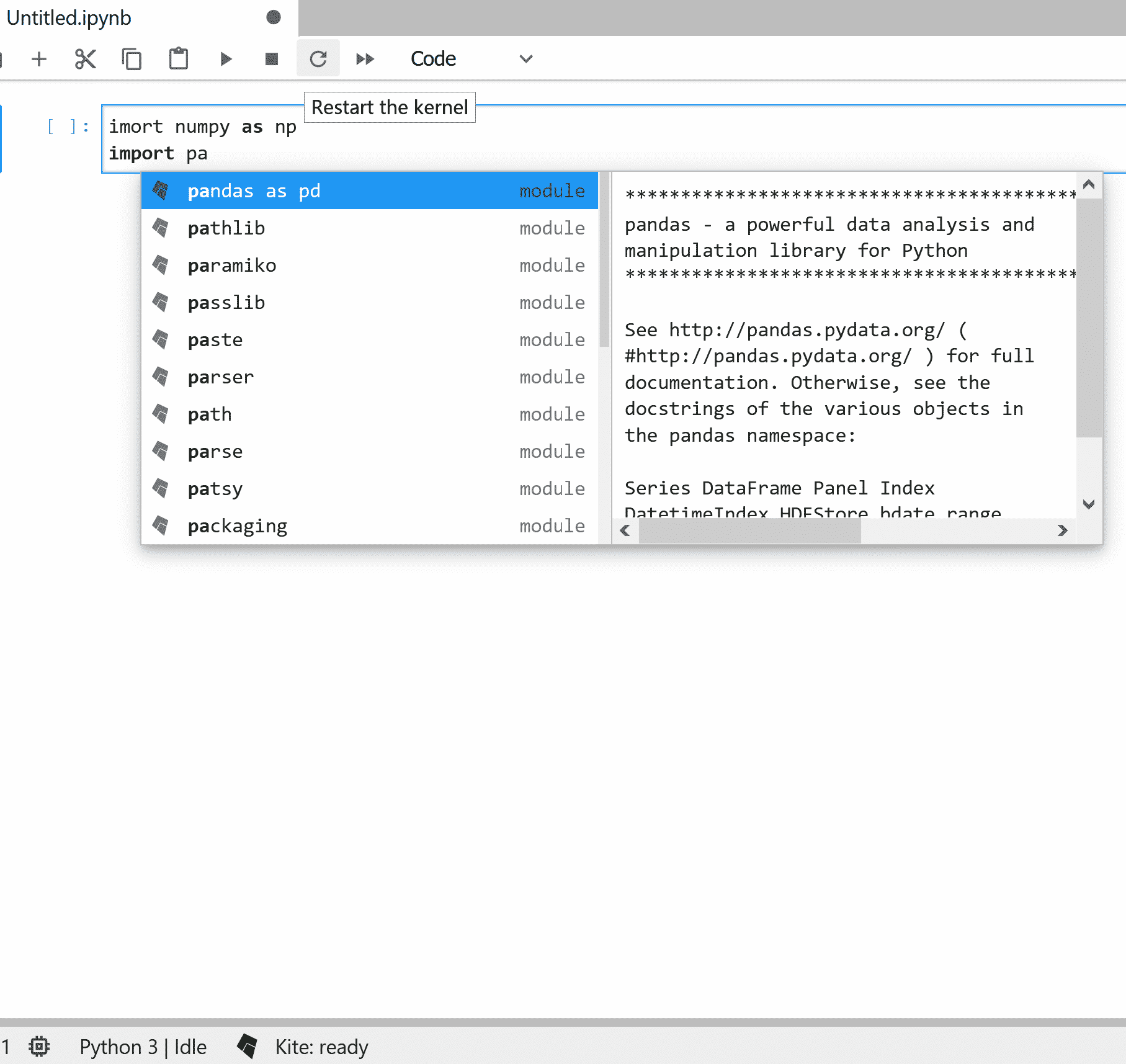The height and width of the screenshot is (1064, 1126).
Task: Click the documentation horizontal scrollbar thumb
Action: [749, 530]
